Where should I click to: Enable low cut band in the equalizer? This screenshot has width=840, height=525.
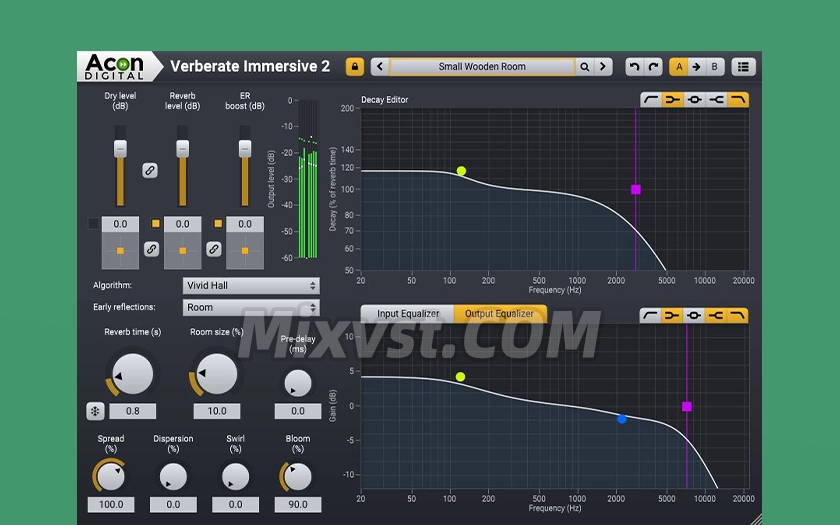(650, 316)
